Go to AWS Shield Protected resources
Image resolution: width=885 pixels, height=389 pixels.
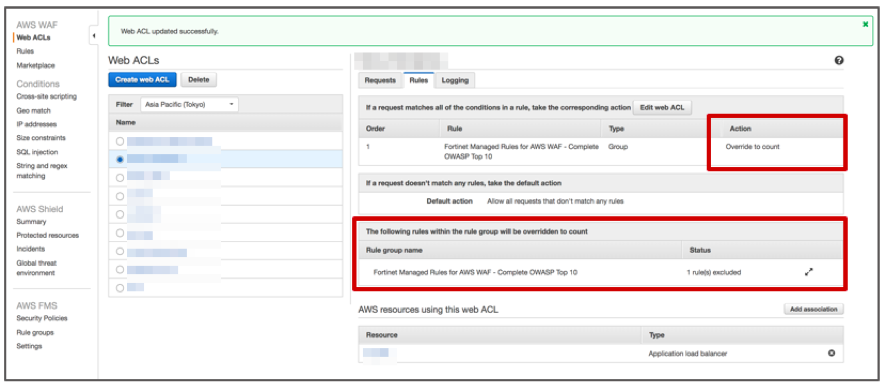[47, 235]
